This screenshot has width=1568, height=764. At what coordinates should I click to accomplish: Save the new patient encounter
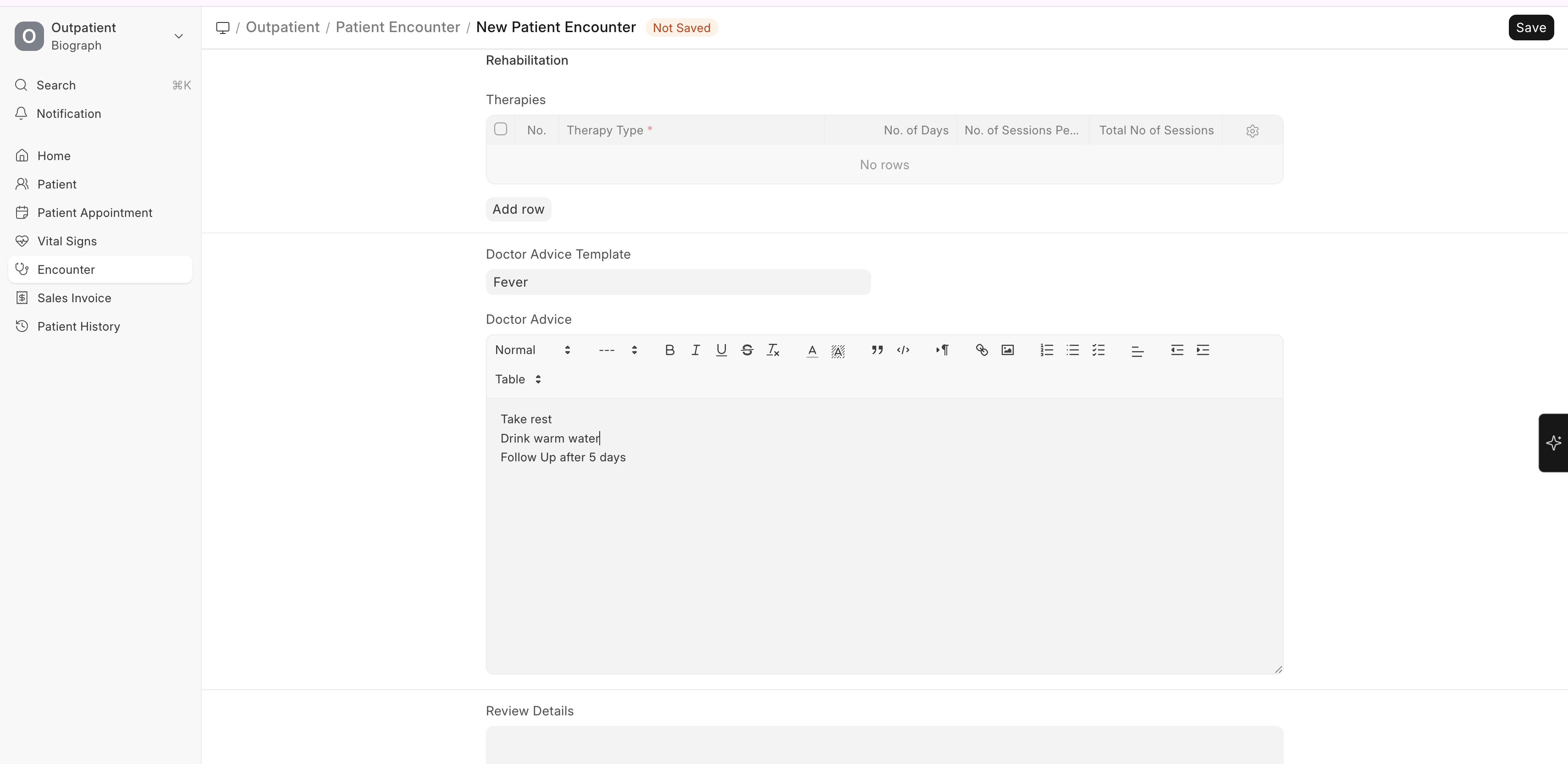pyautogui.click(x=1530, y=28)
